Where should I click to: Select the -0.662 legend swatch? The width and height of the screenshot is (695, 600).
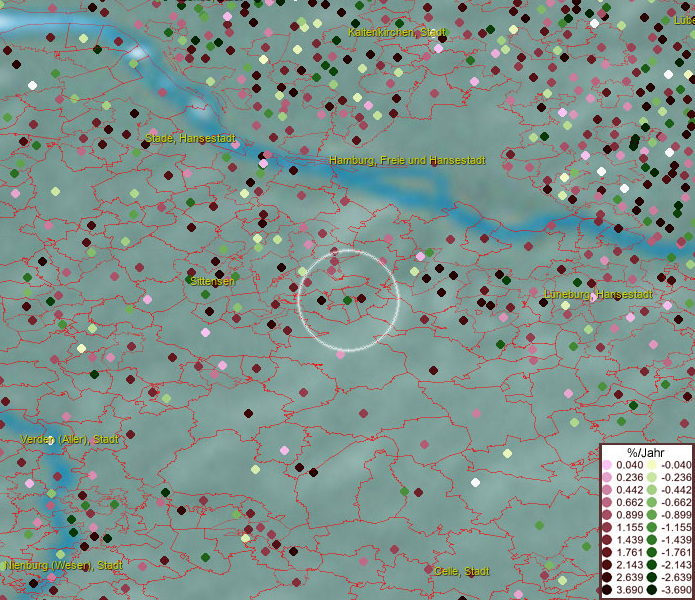[652, 503]
